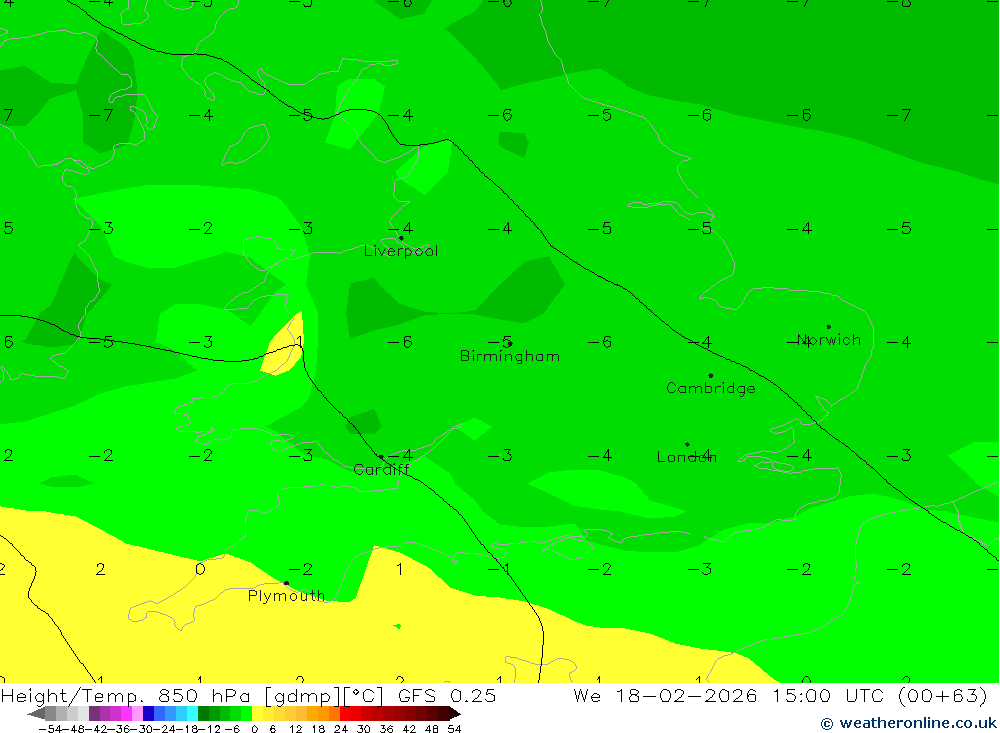Click the 'We 18-02-2026 15:00 UTC' date text
Viewport: 1000px width, 733px height.
point(728,695)
